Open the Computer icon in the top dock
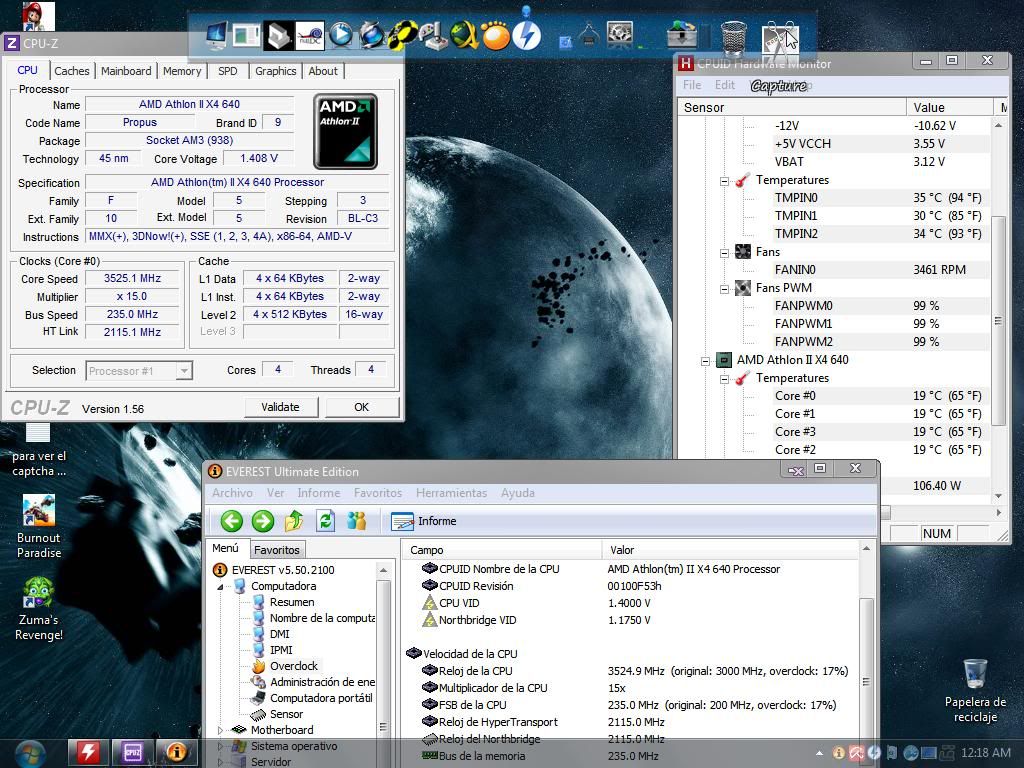 (217, 35)
